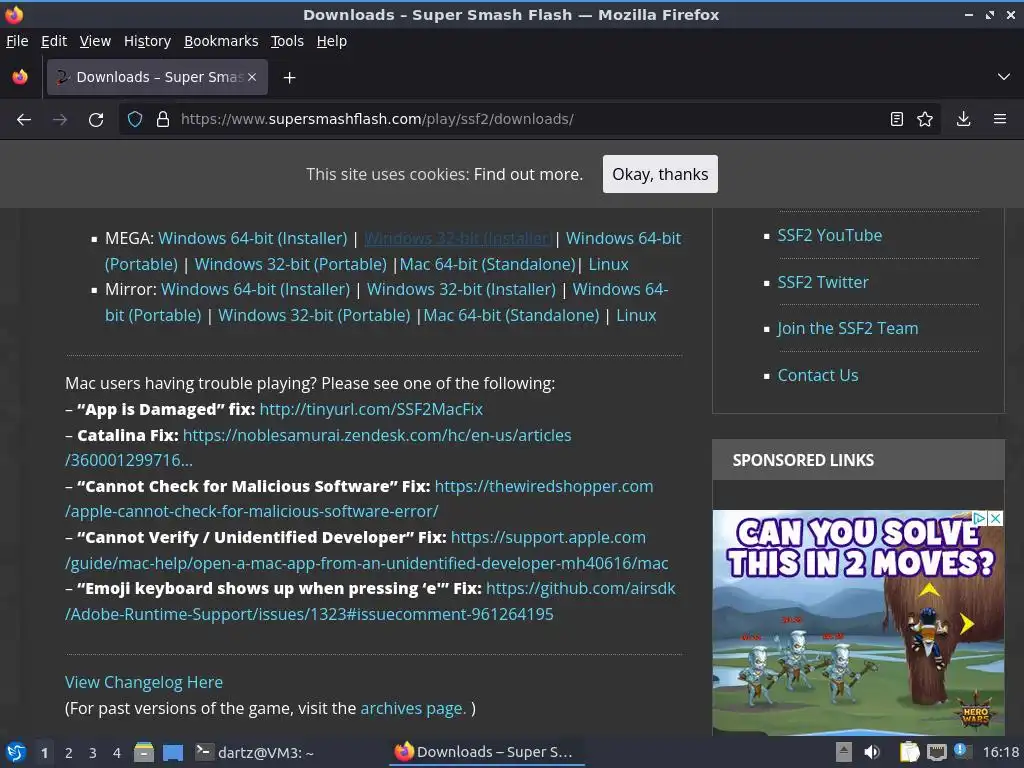Screen dimensions: 1024x768
Task: Click Mirror Mac 64-bit (Standalone) link
Action: tap(511, 315)
